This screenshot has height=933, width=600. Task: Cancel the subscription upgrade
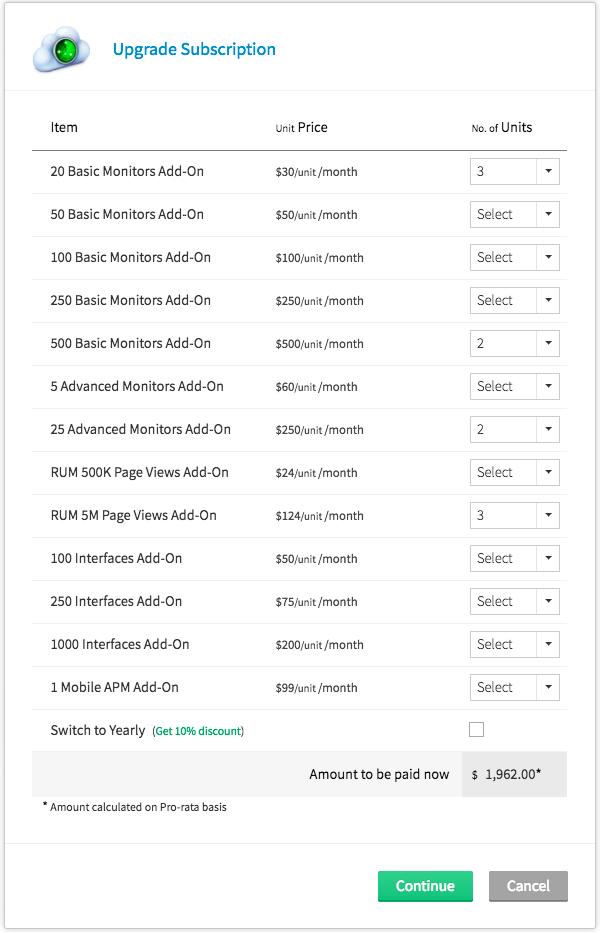tap(527, 886)
